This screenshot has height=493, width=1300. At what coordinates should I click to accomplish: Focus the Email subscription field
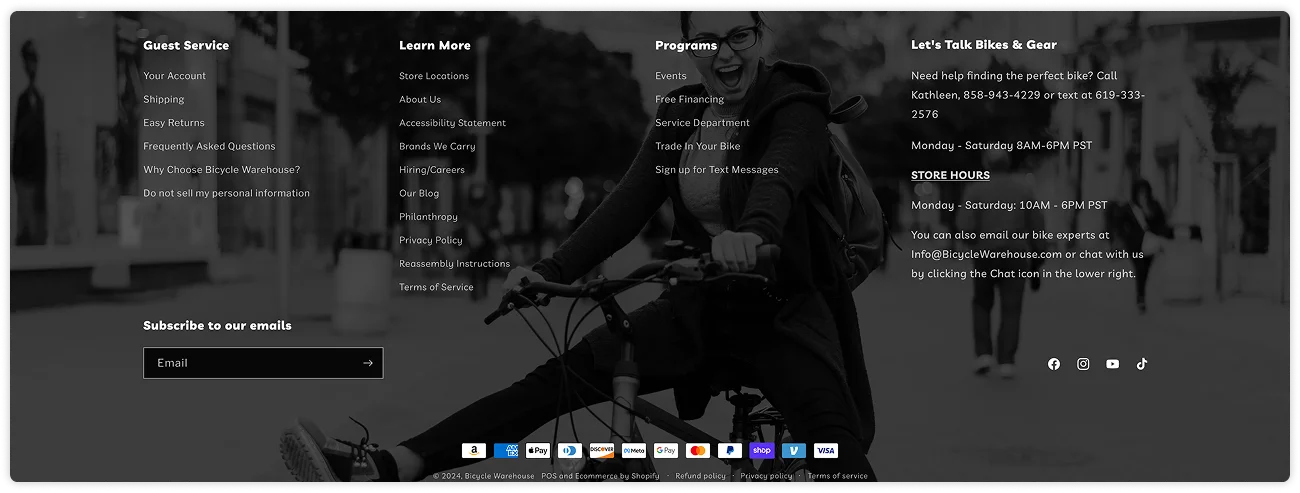[250, 363]
